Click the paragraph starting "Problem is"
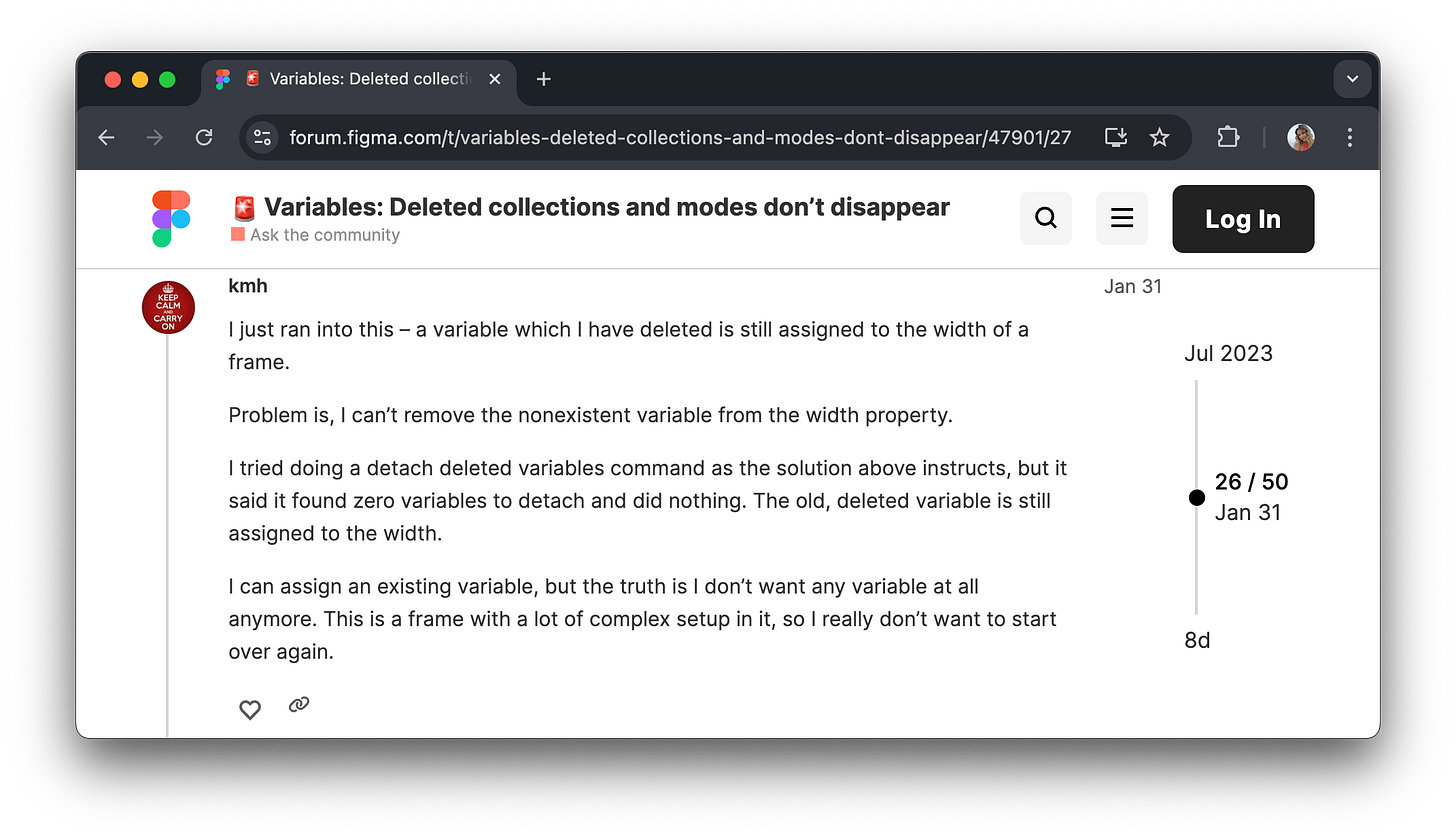 (x=590, y=415)
